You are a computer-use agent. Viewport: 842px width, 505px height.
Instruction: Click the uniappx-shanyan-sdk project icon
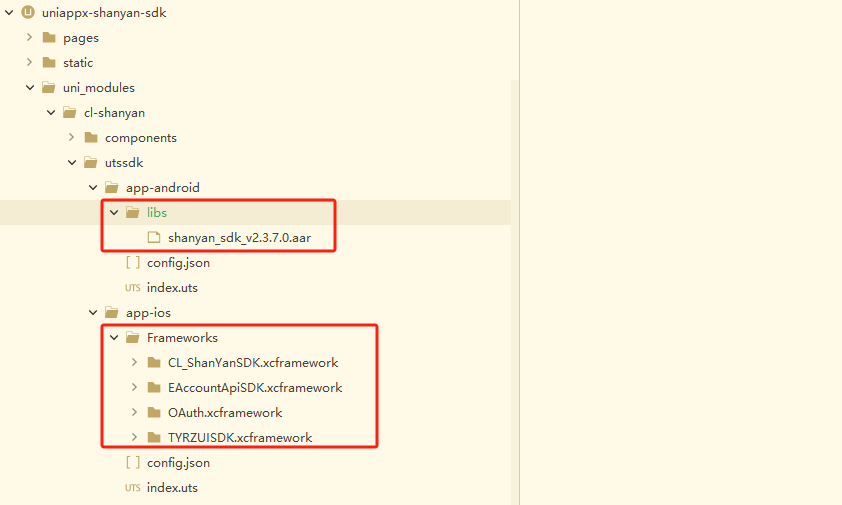28,12
